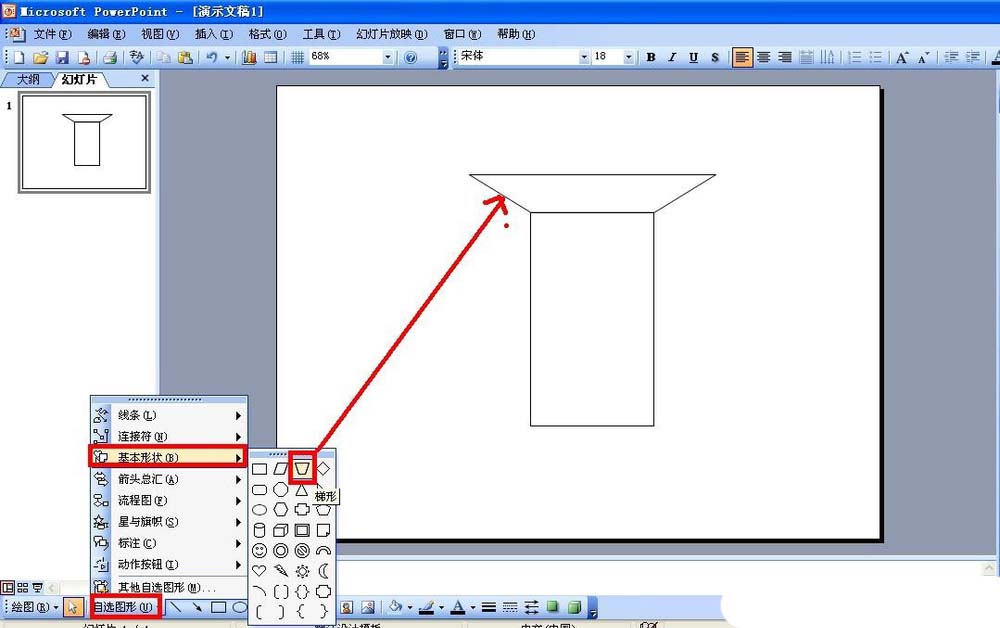Select the donut shape

pyautogui.click(x=281, y=550)
